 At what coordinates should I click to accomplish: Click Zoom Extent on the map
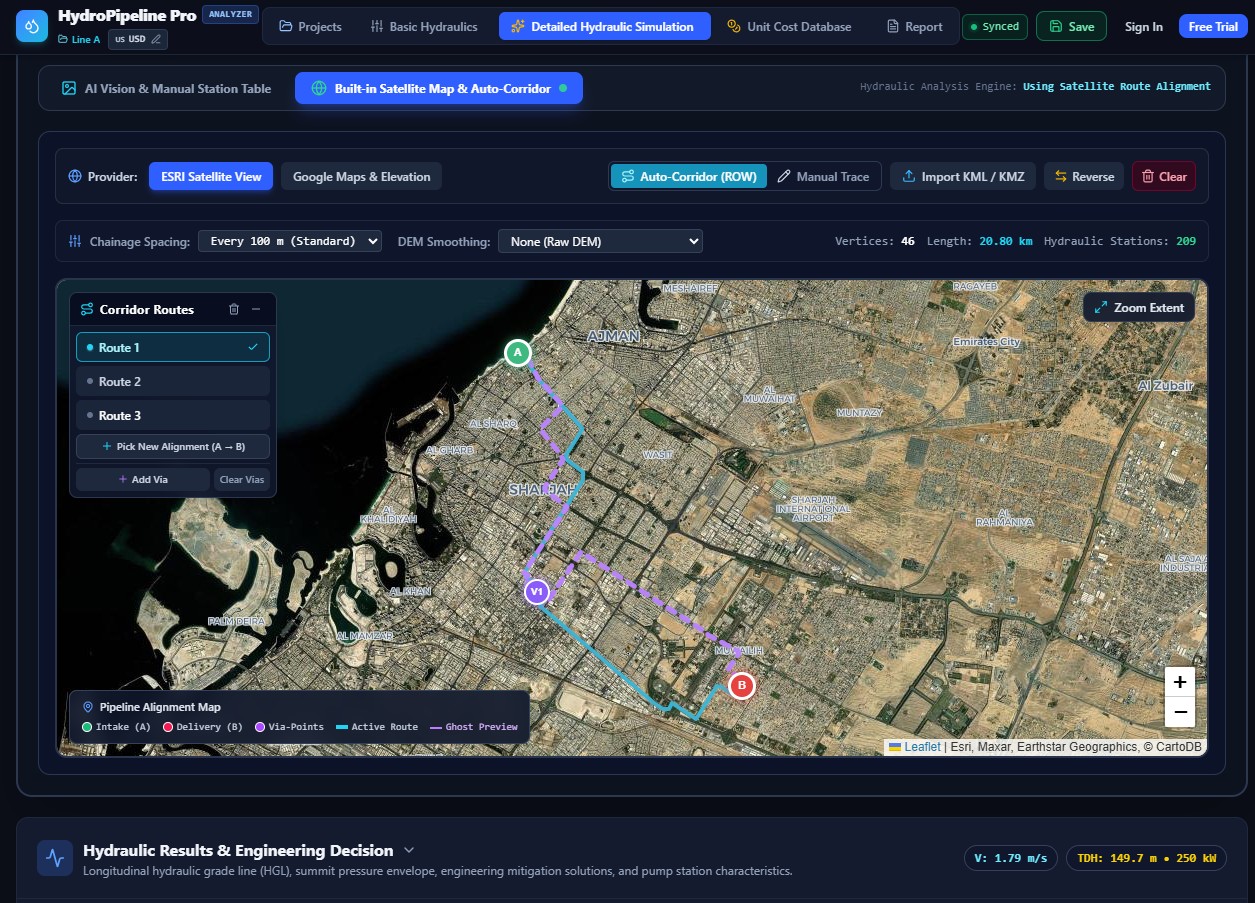point(1139,308)
